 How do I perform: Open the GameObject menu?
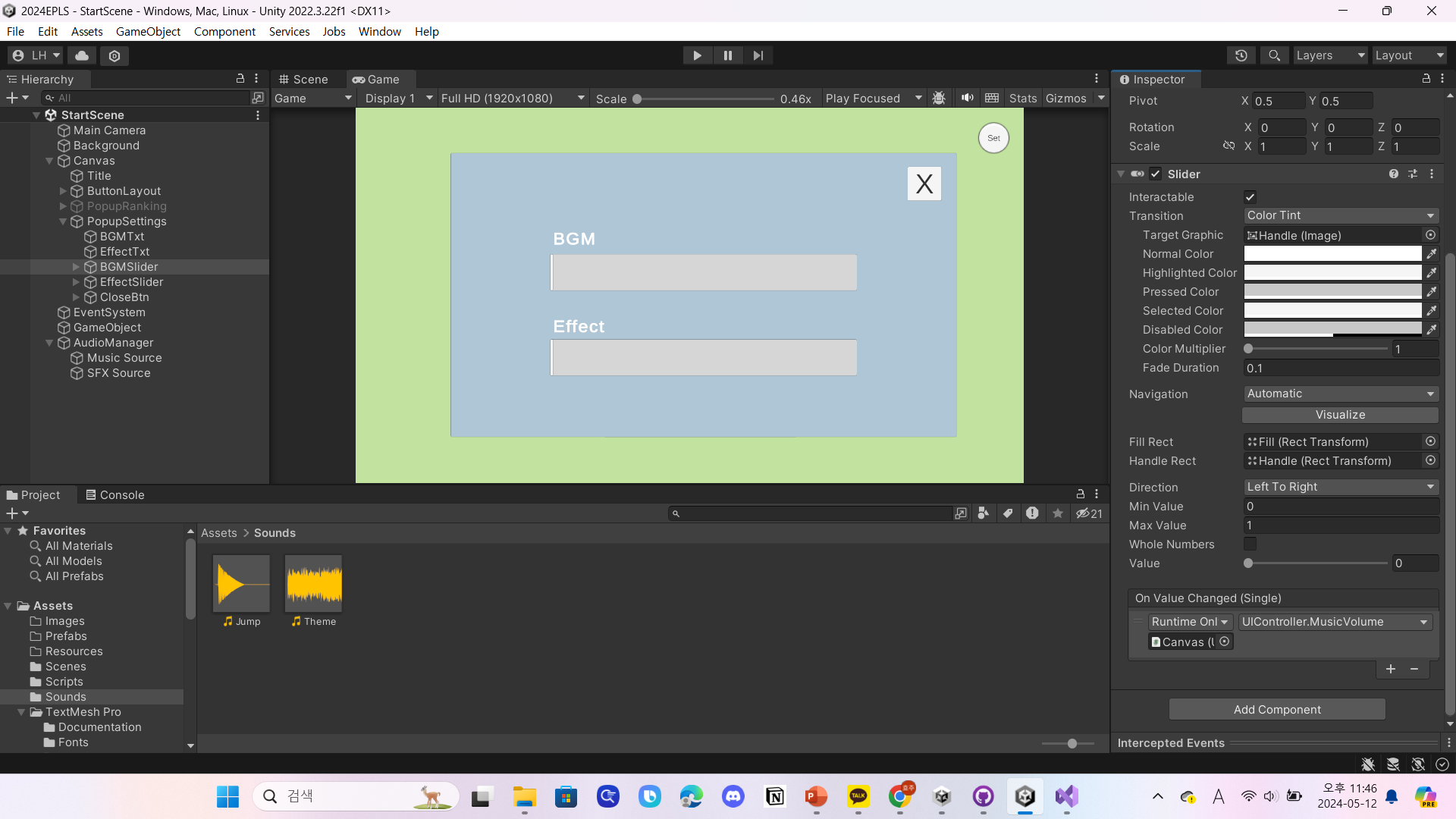tap(148, 31)
